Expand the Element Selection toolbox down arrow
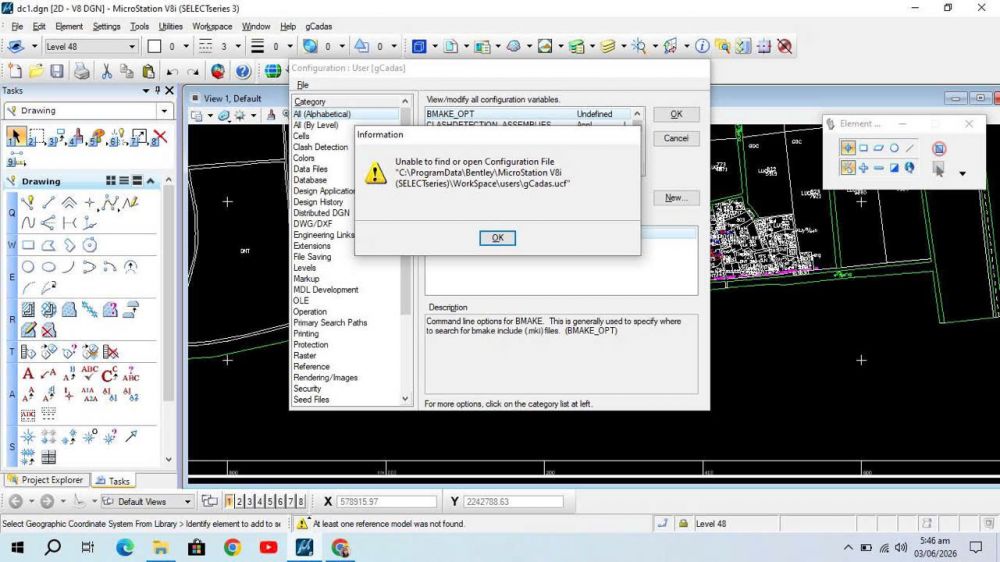 pyautogui.click(x=962, y=174)
